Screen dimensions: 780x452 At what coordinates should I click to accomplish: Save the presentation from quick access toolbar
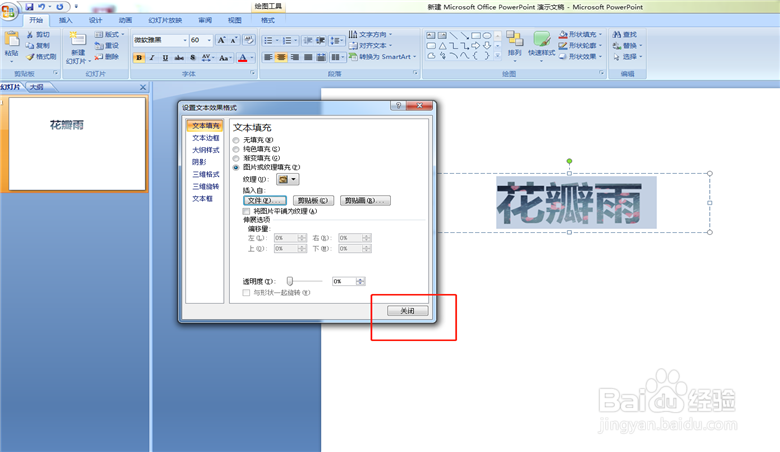29,6
